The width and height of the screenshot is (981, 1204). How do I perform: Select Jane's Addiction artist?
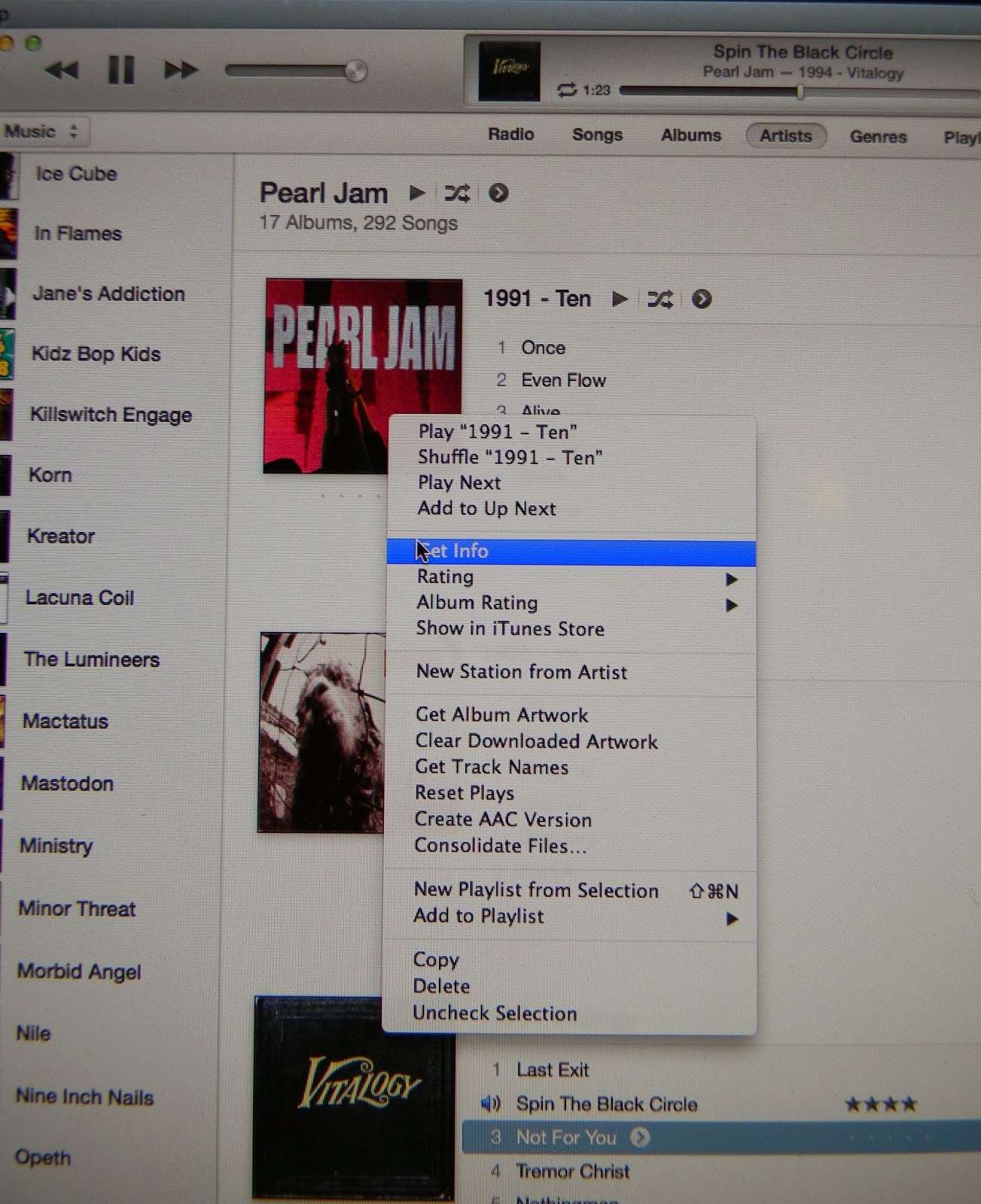(x=108, y=293)
